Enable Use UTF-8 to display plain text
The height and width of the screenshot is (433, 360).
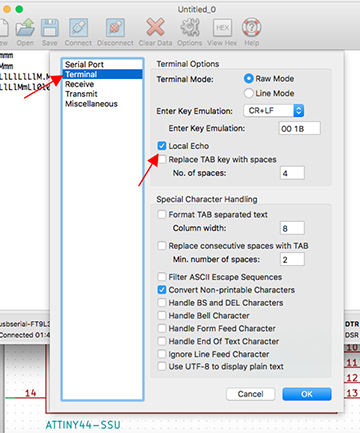click(x=162, y=366)
